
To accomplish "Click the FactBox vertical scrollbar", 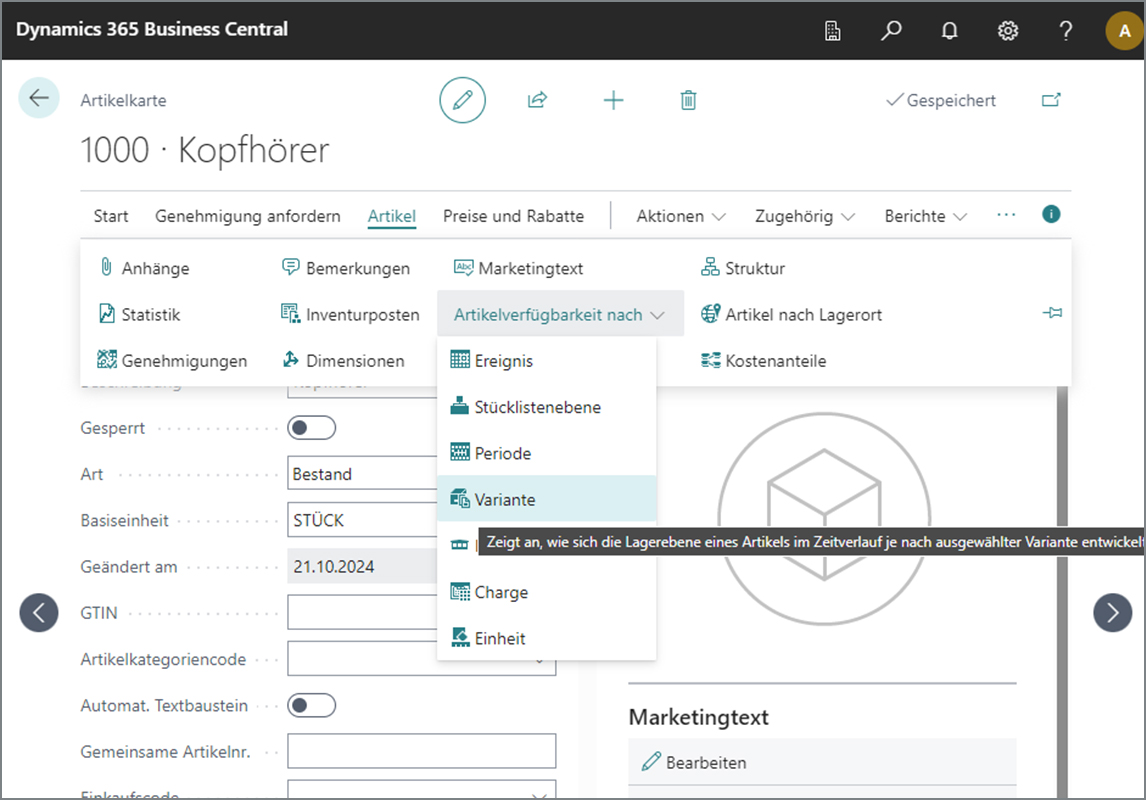I will click(1062, 592).
